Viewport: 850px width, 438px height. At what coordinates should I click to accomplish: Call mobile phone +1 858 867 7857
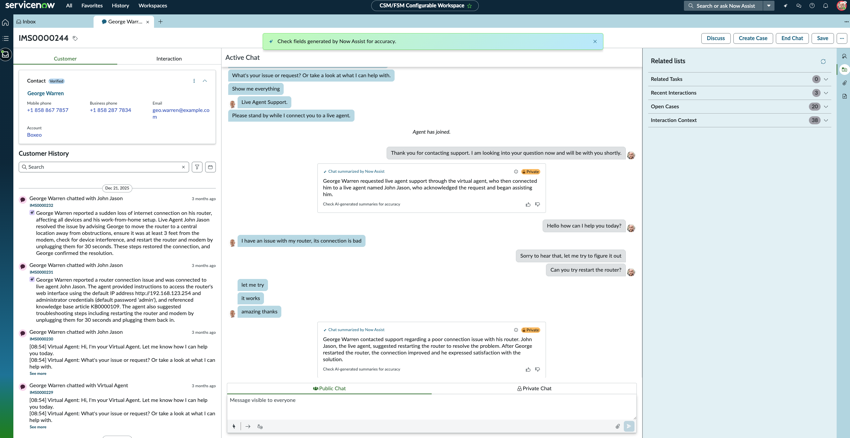(48, 110)
